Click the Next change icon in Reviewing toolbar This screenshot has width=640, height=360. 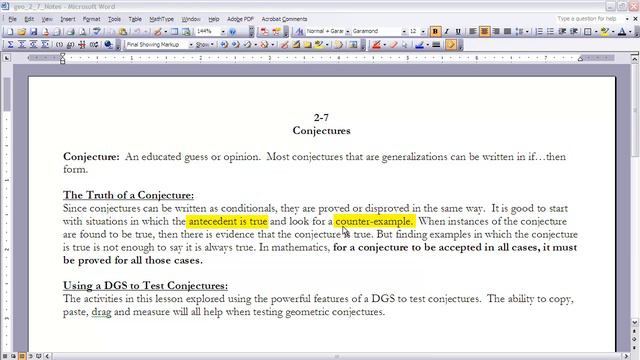[236, 44]
